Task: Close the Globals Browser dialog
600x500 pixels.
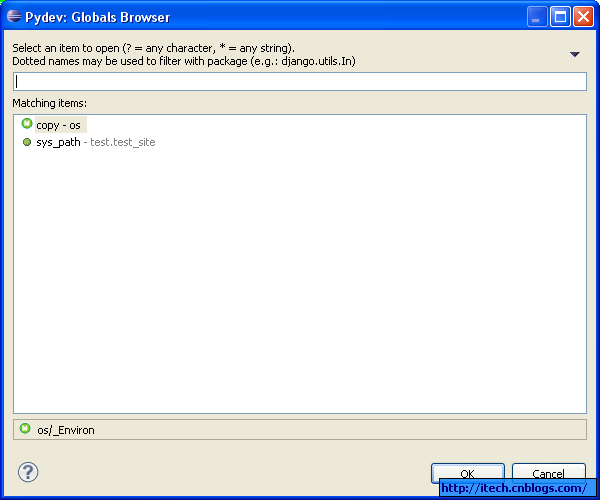Action: (583, 17)
